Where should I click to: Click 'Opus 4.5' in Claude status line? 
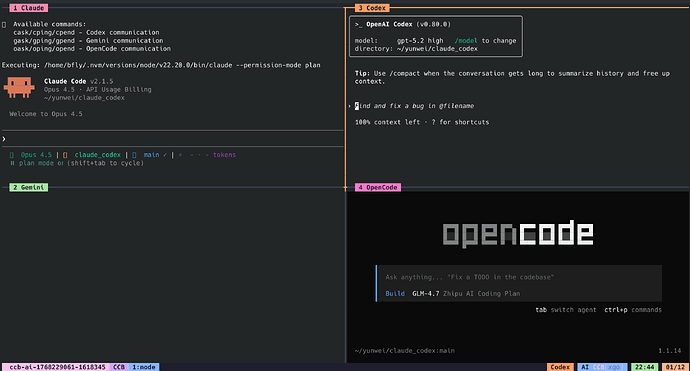(x=36, y=155)
